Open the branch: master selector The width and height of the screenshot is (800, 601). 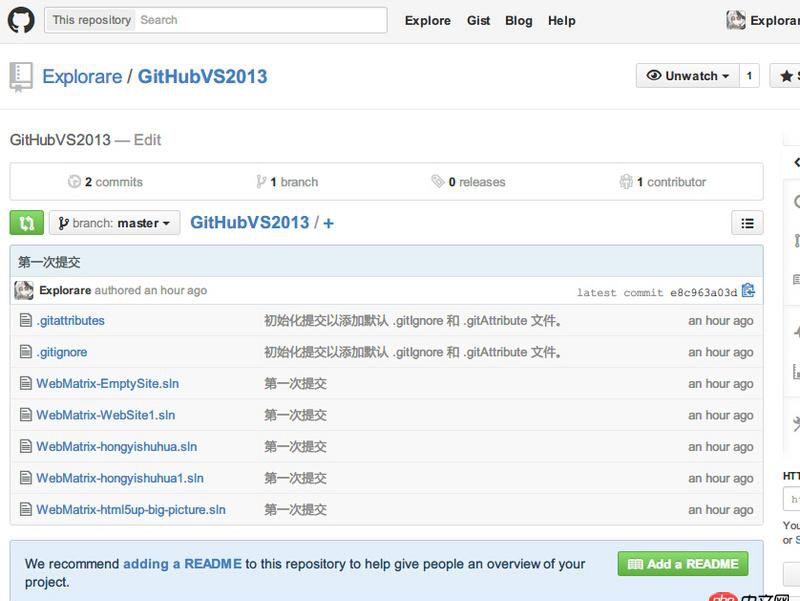[x=115, y=223]
